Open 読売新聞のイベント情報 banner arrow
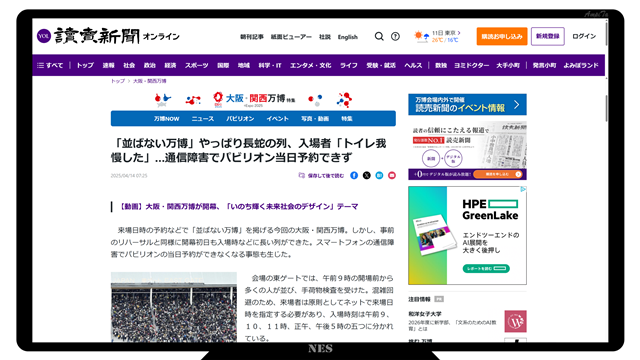The image size is (640, 360). point(516,104)
